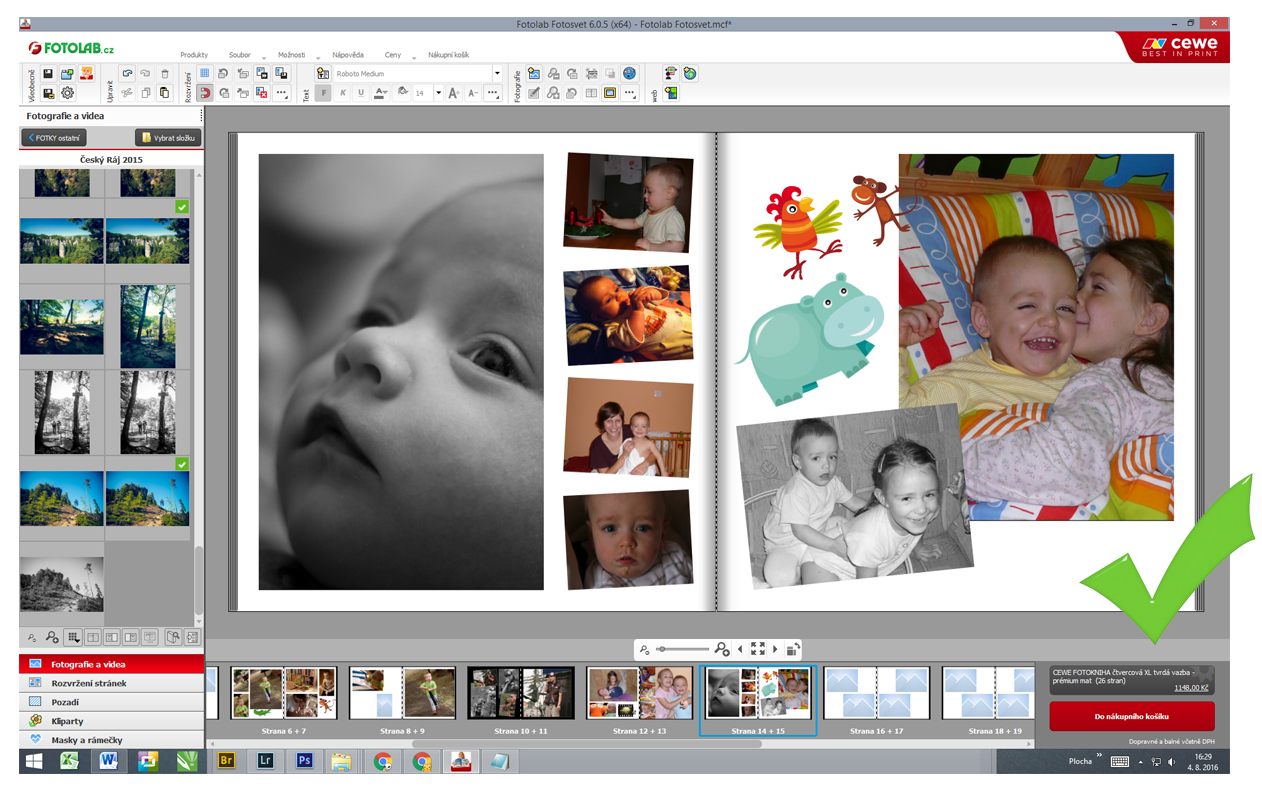1262x795 pixels.
Task: Click the paste icon in Upravit group
Action: pos(165,93)
